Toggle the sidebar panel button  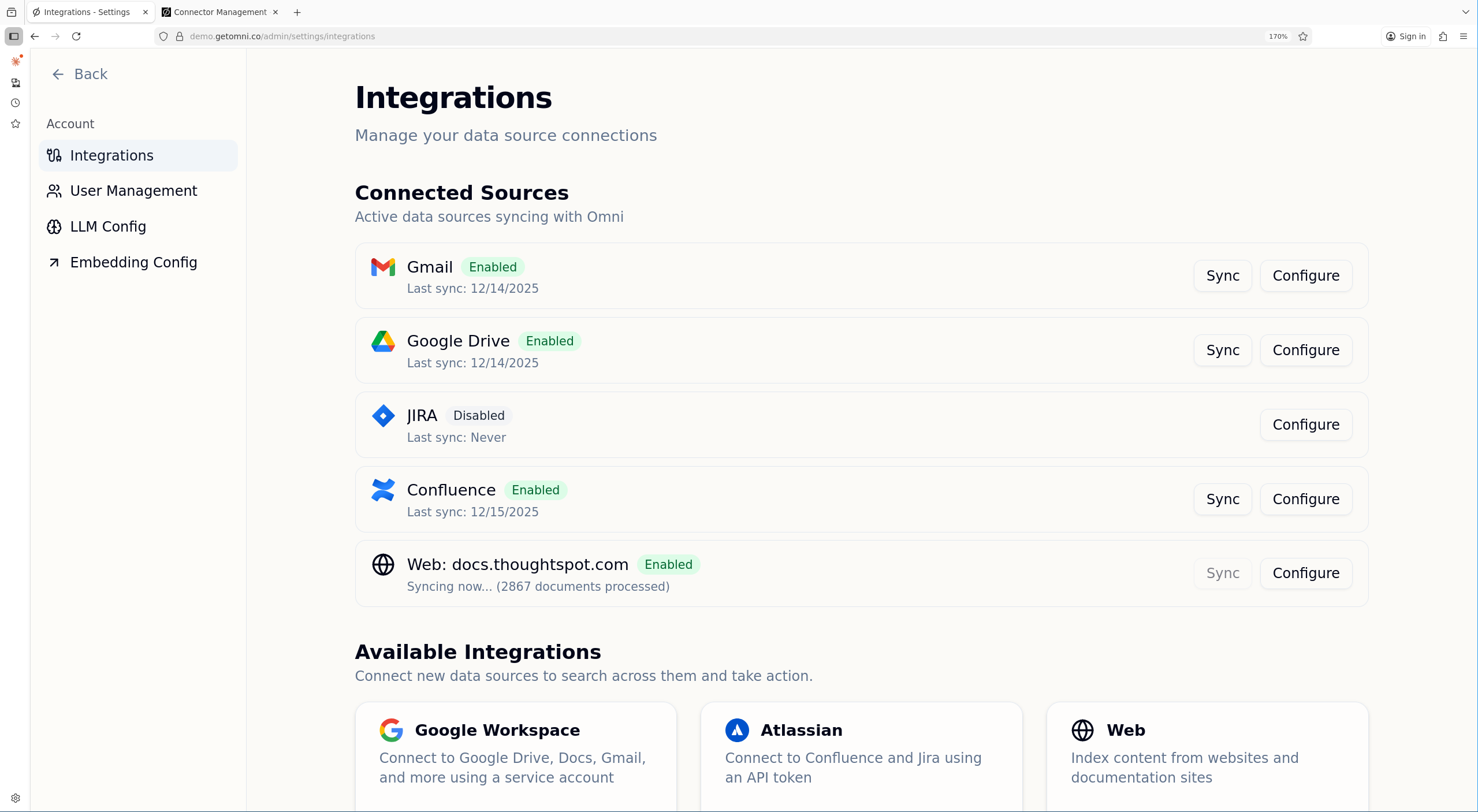coord(14,36)
